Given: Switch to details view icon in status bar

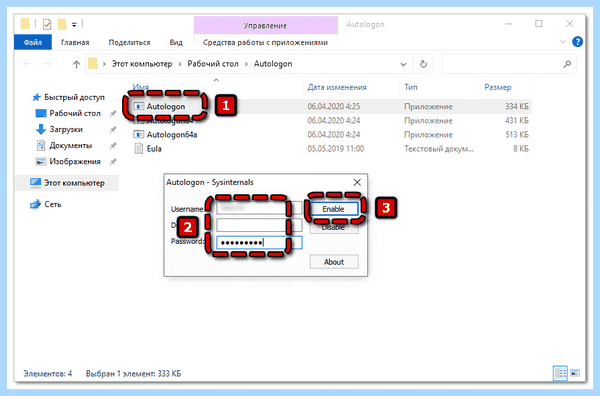Looking at the screenshot, I should click(x=560, y=373).
